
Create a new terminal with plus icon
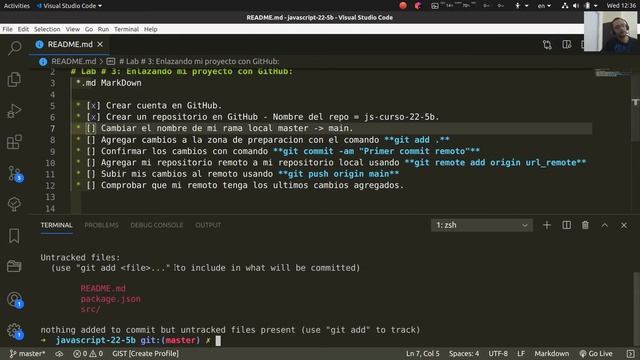(x=547, y=225)
